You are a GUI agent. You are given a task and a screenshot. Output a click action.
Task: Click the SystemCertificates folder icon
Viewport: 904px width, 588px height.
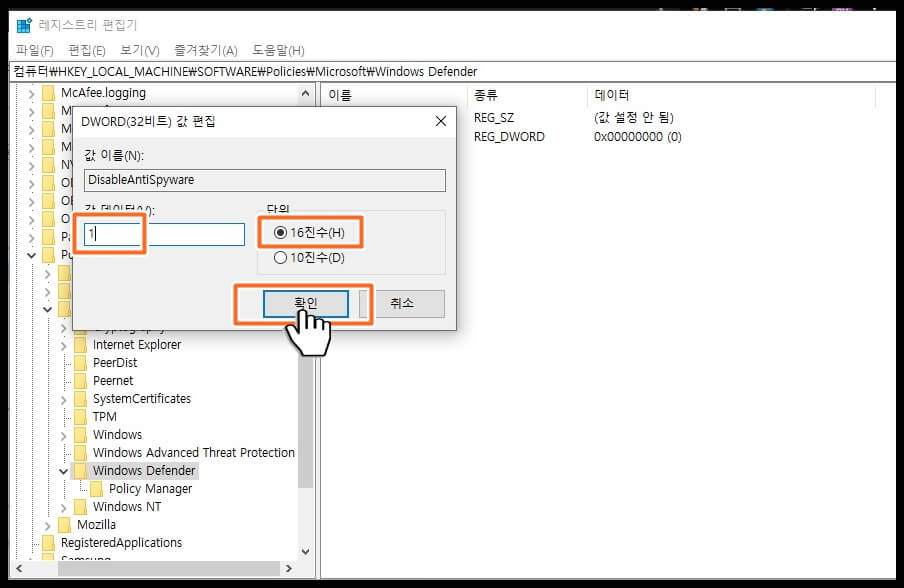pos(81,399)
